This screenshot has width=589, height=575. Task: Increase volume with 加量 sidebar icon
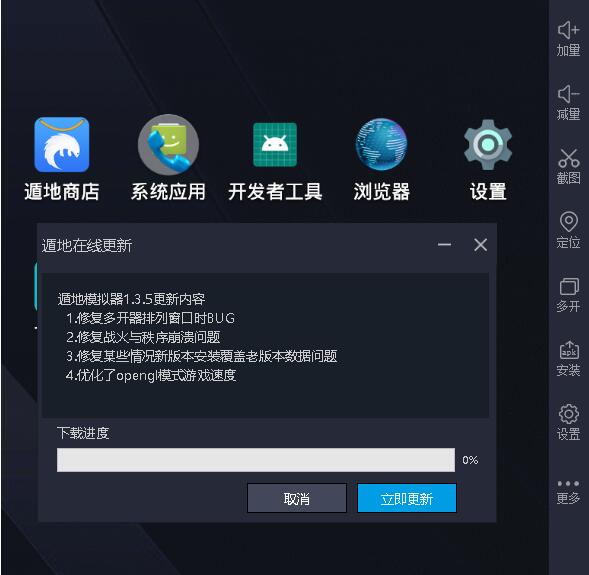click(568, 39)
